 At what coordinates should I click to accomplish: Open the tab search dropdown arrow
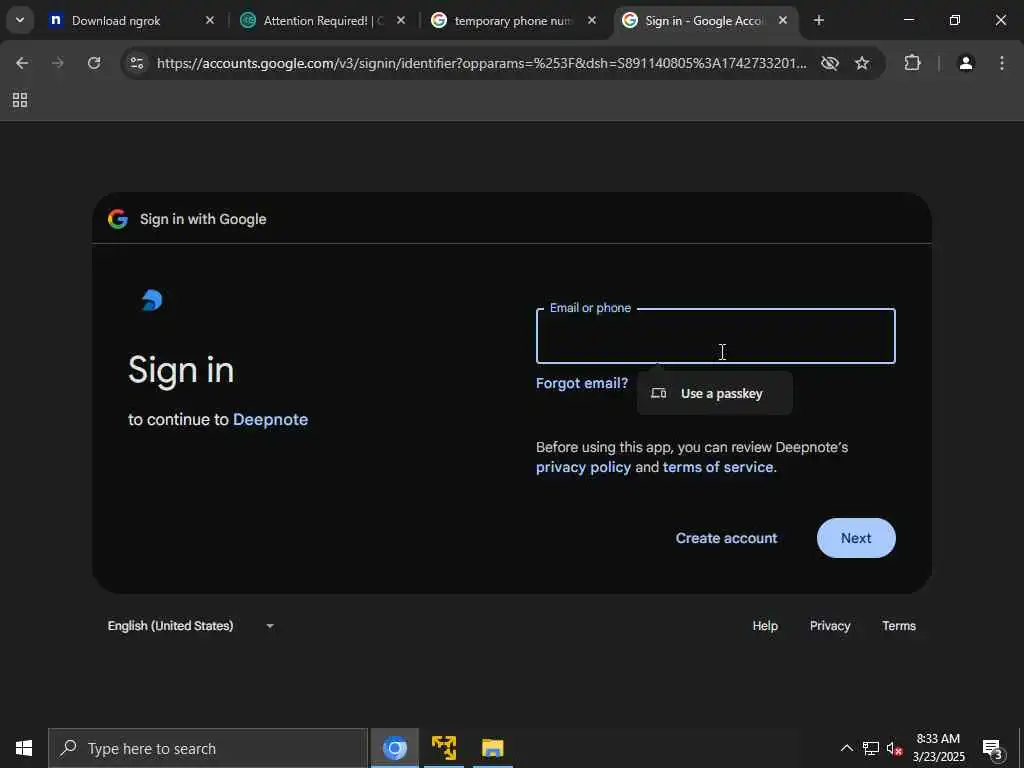[x=20, y=20]
